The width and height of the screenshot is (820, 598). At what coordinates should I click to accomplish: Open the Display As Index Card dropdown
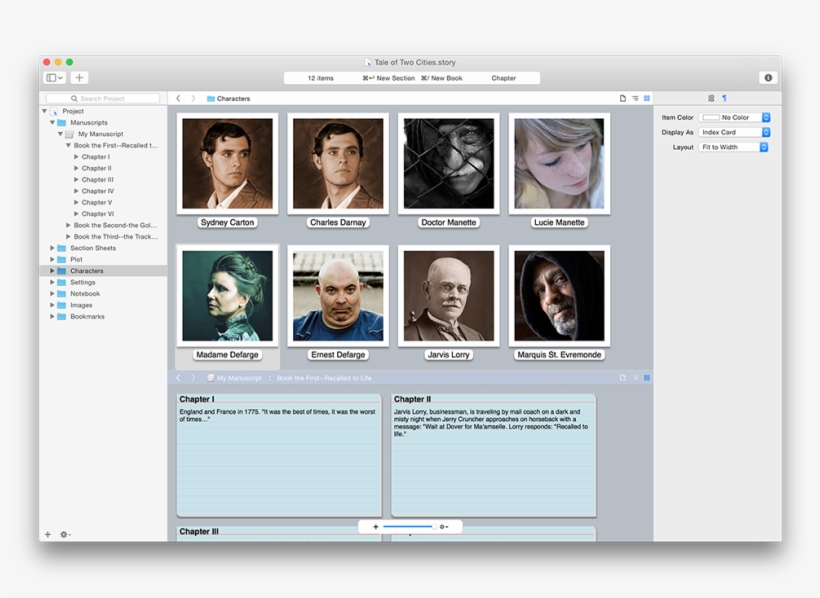point(734,132)
